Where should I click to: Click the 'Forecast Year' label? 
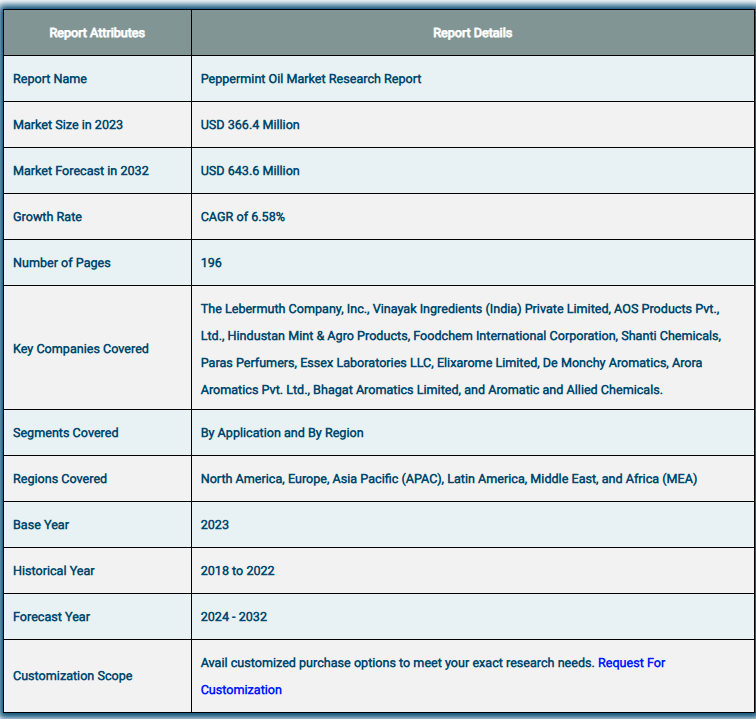[x=52, y=617]
